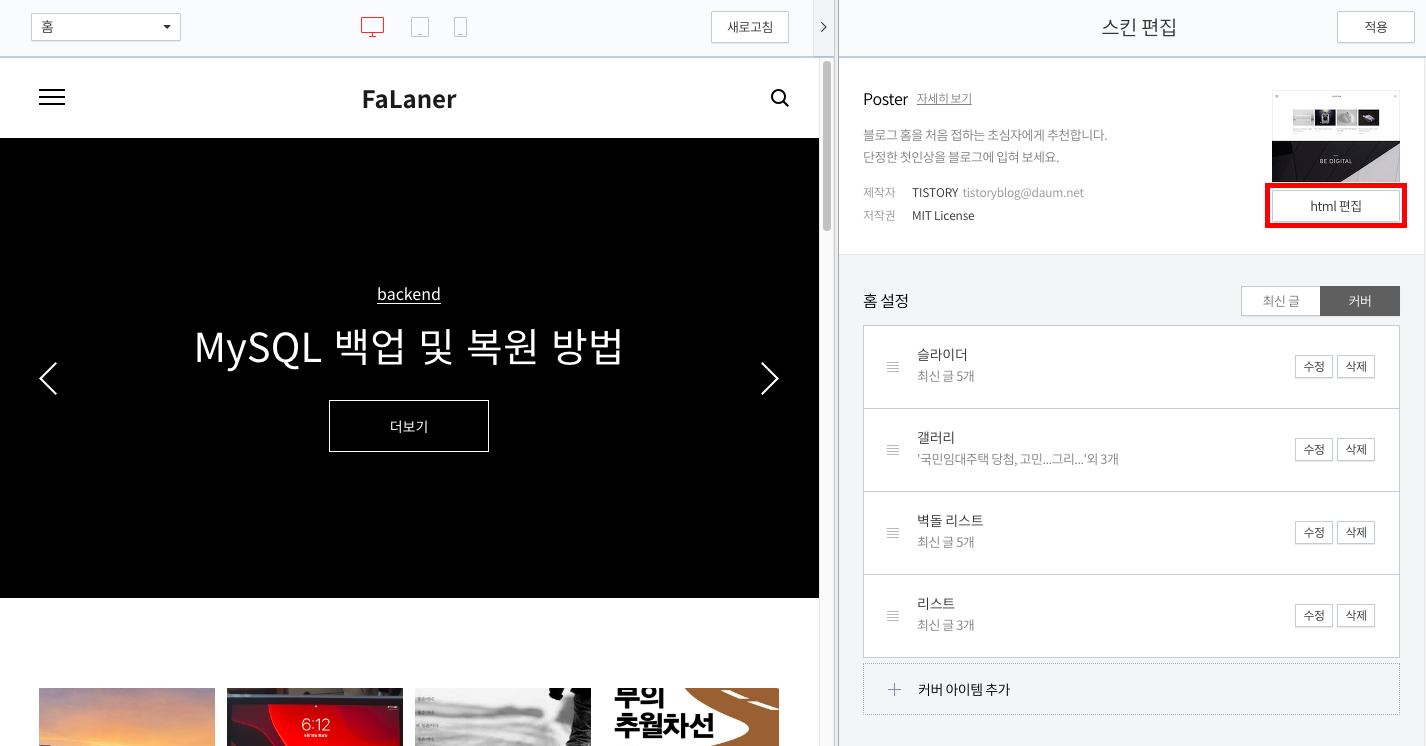1426x746 pixels.
Task: Go back a slide using the left arrow
Action: (x=48, y=378)
